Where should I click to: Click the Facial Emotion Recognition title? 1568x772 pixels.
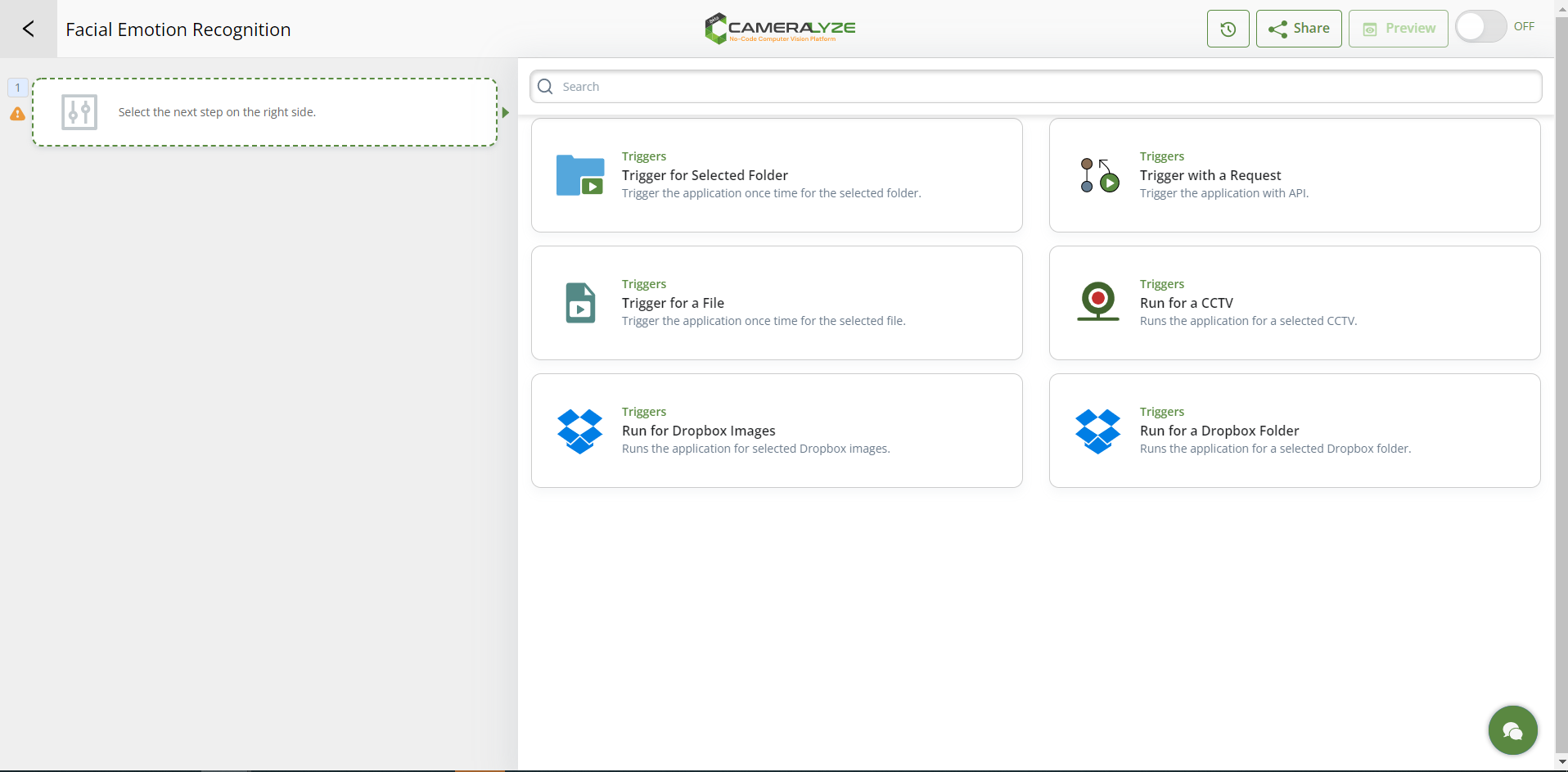pos(178,29)
